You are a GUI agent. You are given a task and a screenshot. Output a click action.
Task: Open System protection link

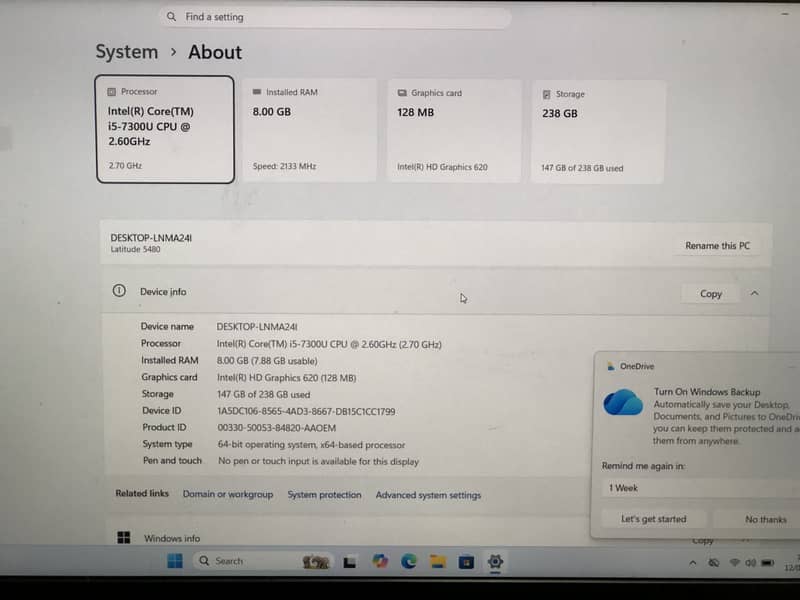point(324,495)
